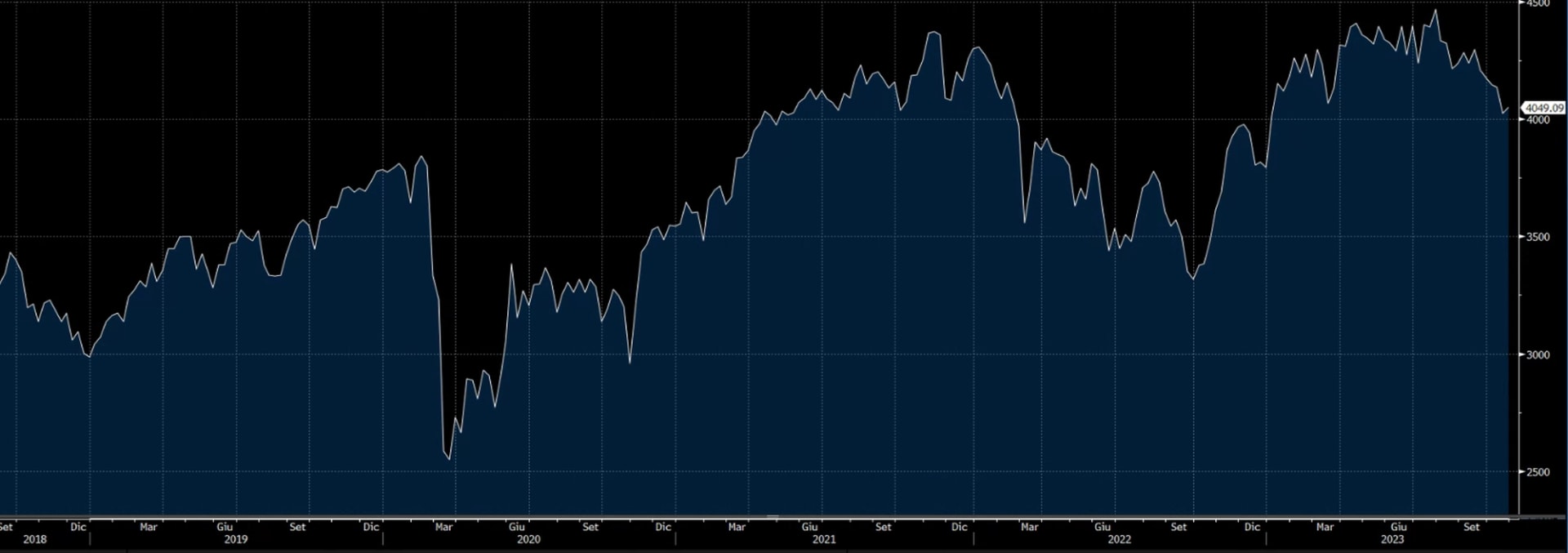
Task: Click the 2018 year label
Action: (x=35, y=540)
